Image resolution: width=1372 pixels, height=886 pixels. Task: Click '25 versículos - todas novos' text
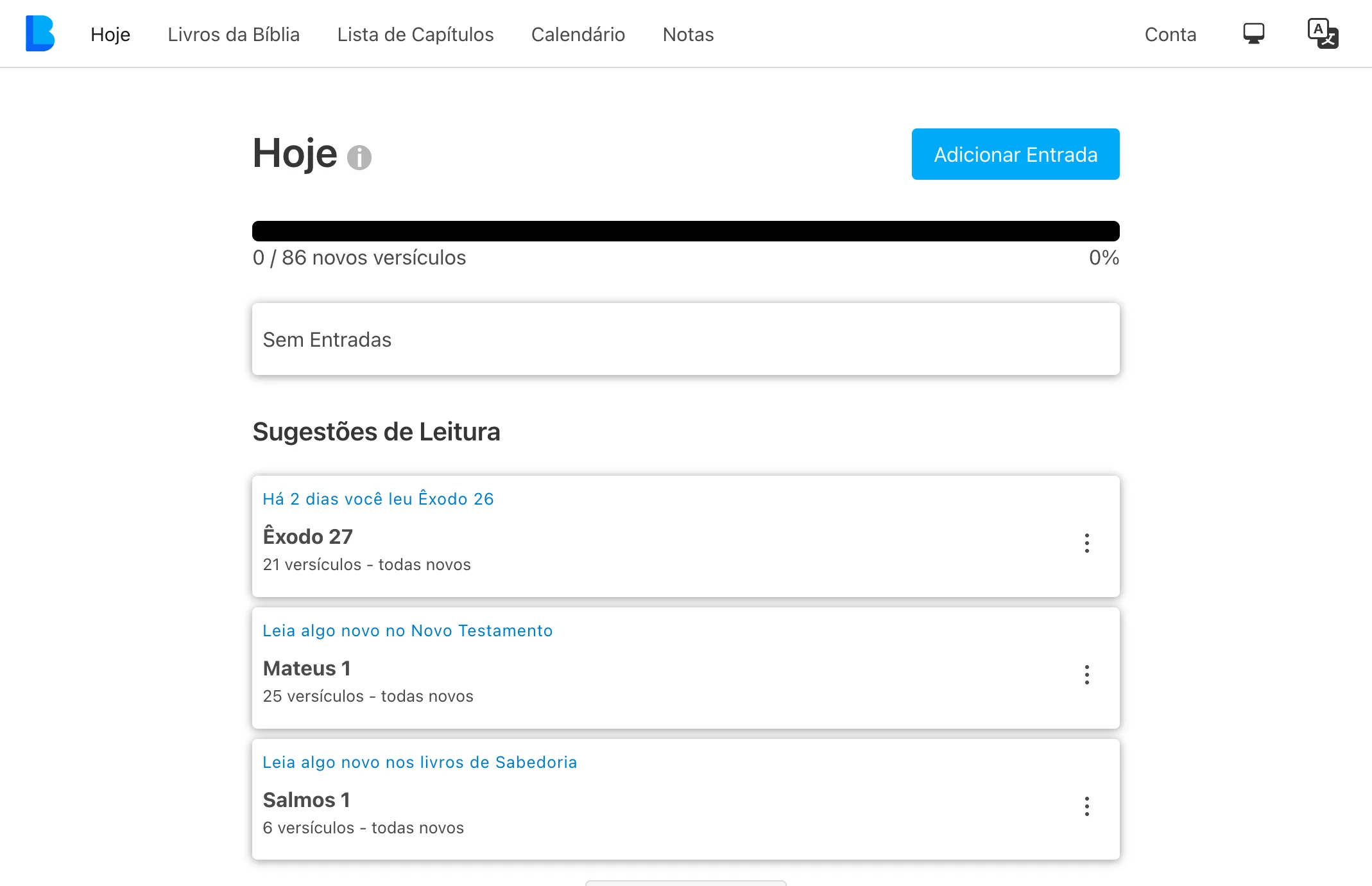pos(368,696)
